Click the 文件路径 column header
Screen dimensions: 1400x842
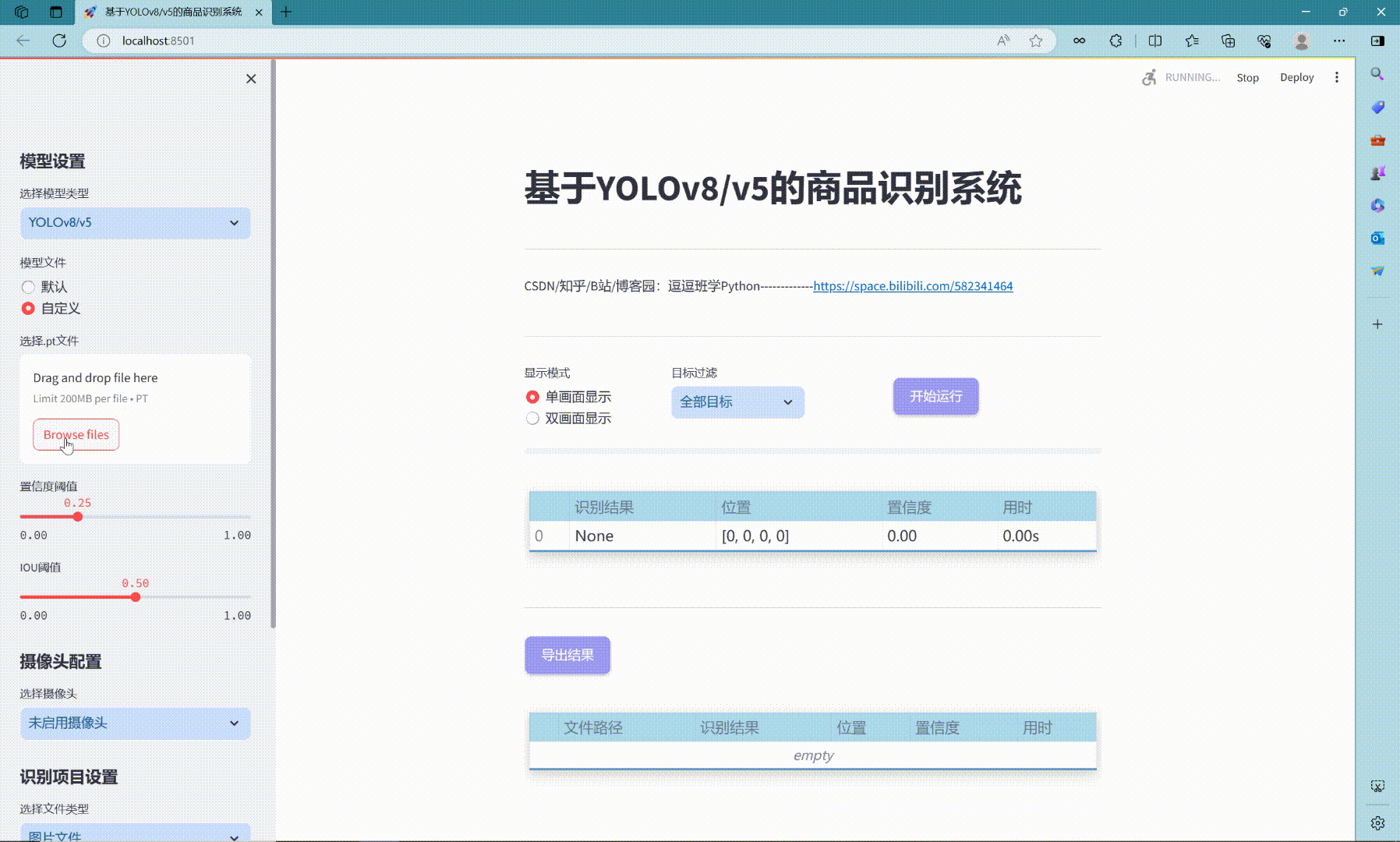(x=593, y=728)
